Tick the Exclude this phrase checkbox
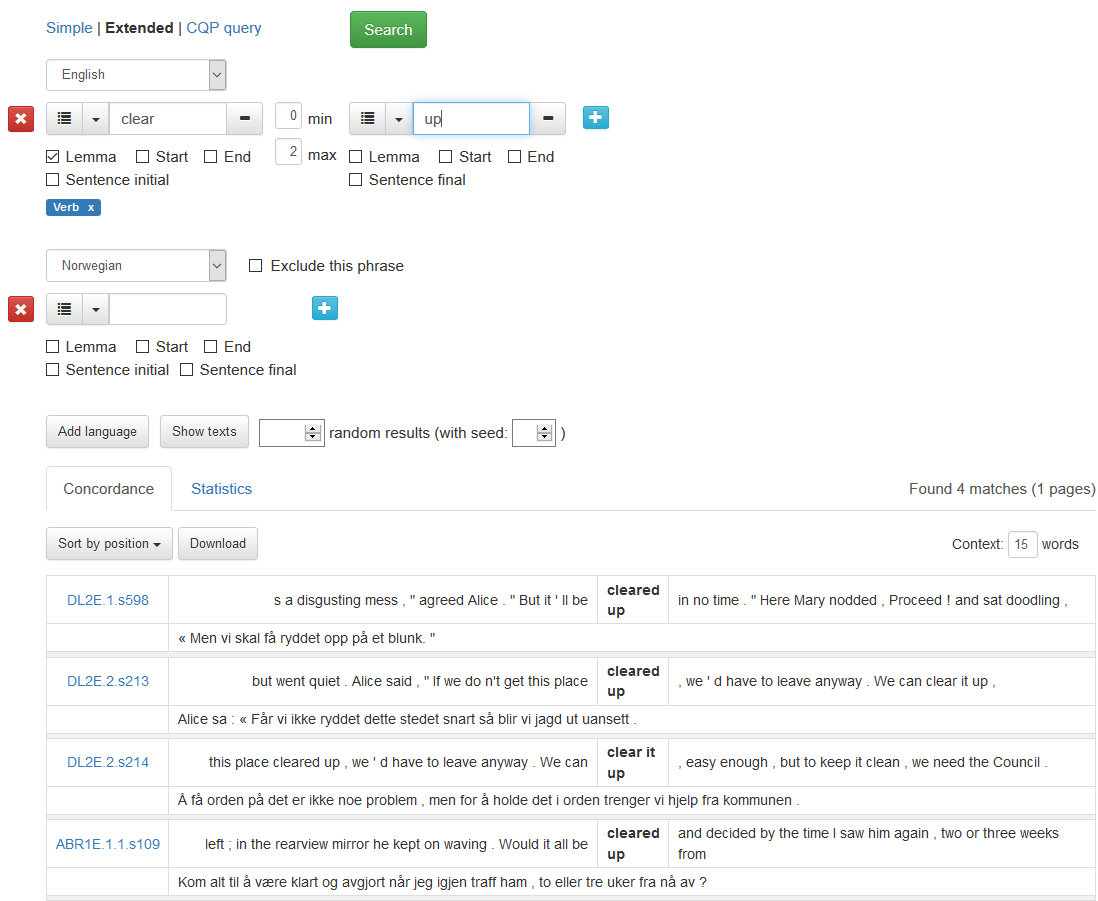The height and width of the screenshot is (901, 1098). pyautogui.click(x=256, y=266)
